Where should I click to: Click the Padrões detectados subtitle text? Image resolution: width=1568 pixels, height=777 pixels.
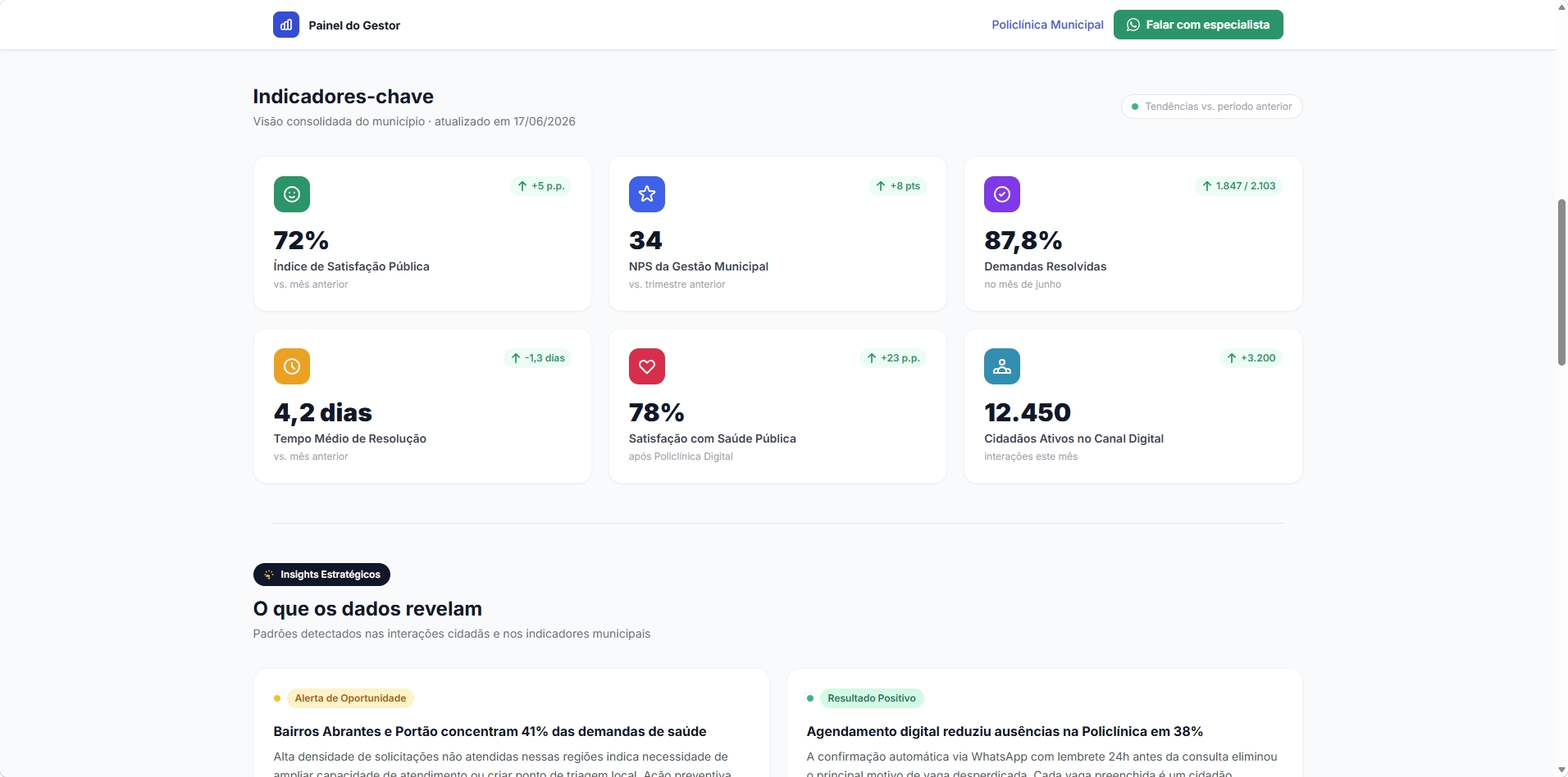(x=452, y=634)
